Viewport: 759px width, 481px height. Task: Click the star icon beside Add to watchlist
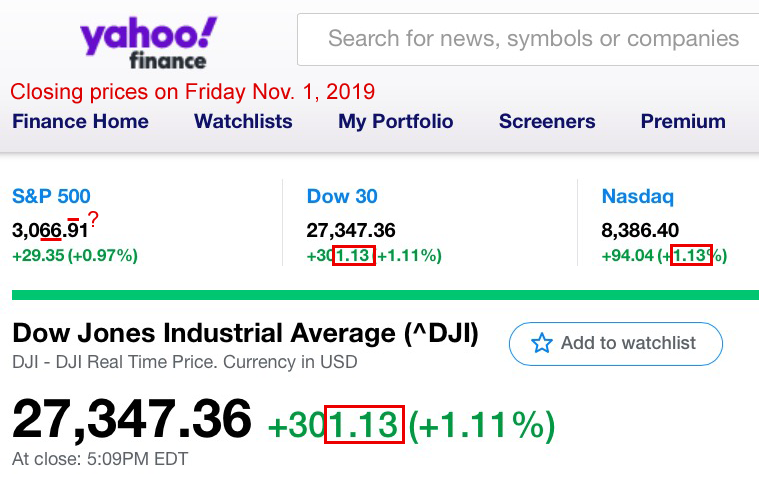coord(542,344)
